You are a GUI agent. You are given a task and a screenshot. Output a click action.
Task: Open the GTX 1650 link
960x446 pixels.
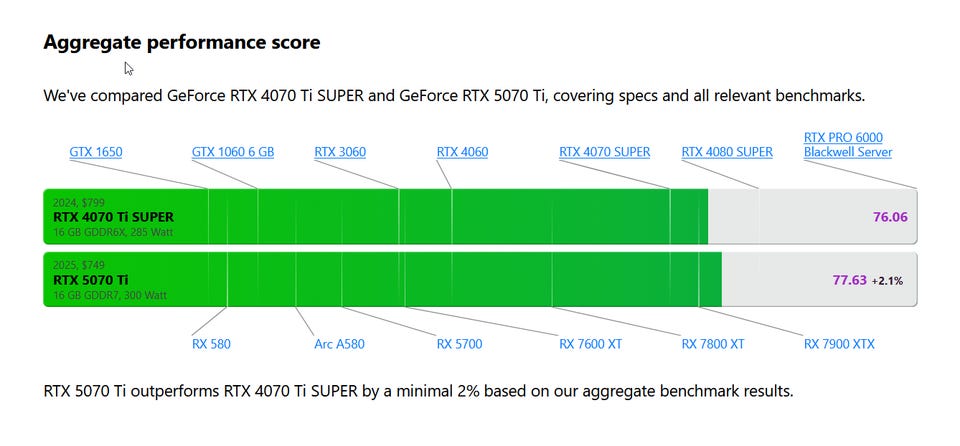click(x=96, y=152)
